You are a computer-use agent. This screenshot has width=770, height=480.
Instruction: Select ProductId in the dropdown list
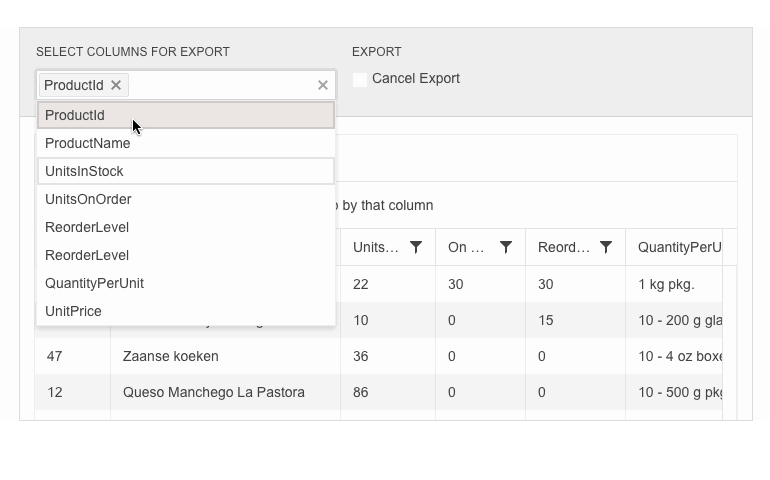tap(186, 115)
